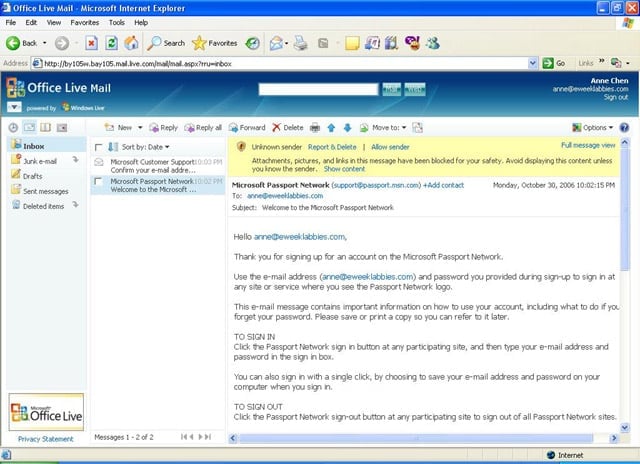Open the File menu
This screenshot has height=464, width=640.
(11, 22)
